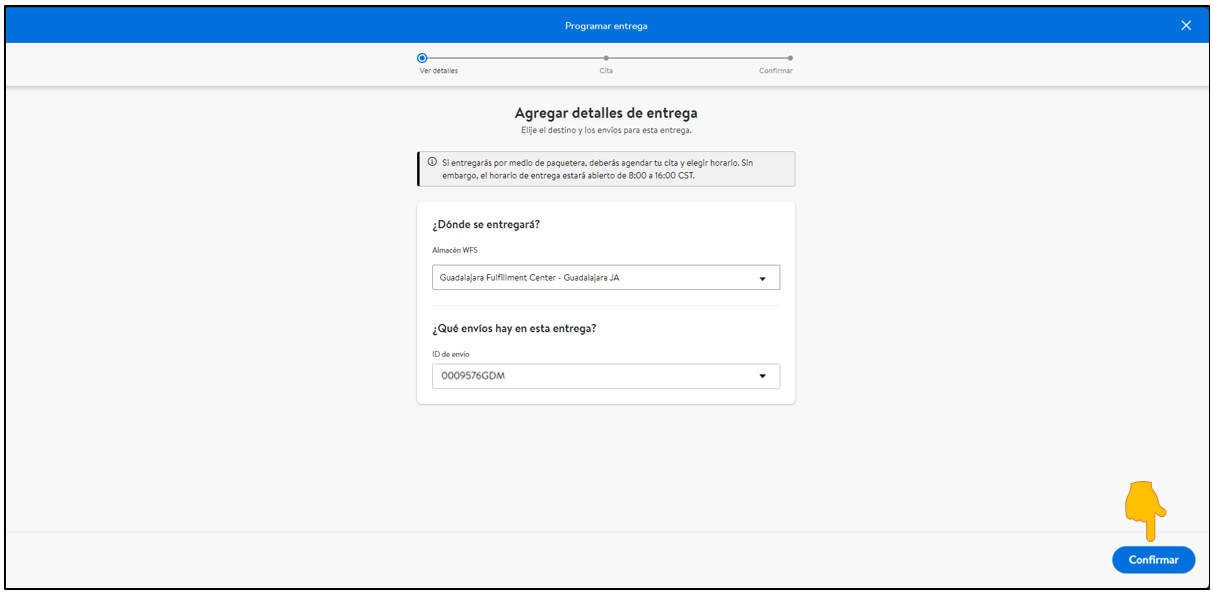Close the Programar entrega dialog with X
This screenshot has height=598, width=1213.
[1186, 26]
